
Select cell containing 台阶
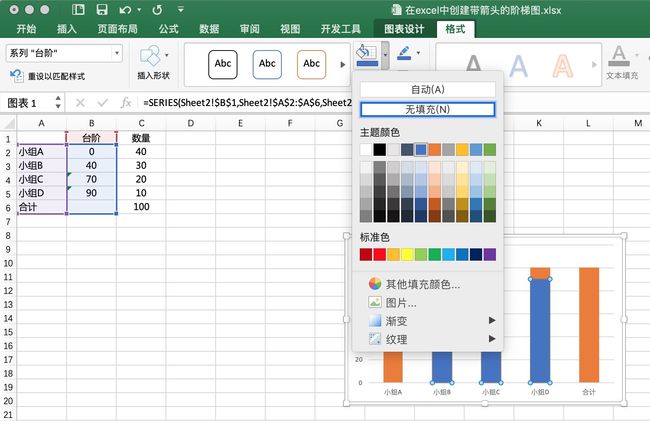point(91,138)
